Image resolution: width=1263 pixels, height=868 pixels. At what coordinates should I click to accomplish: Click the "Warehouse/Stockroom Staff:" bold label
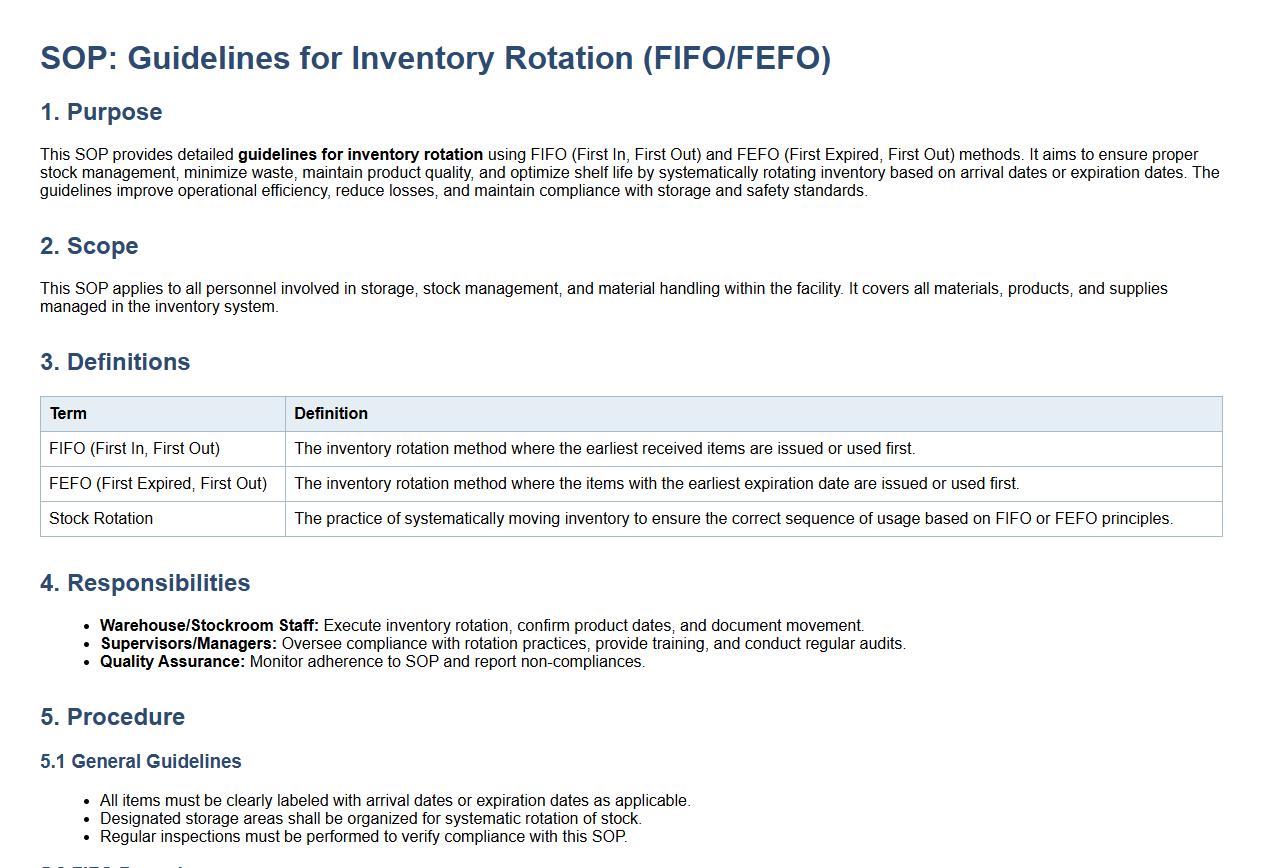pyautogui.click(x=209, y=626)
